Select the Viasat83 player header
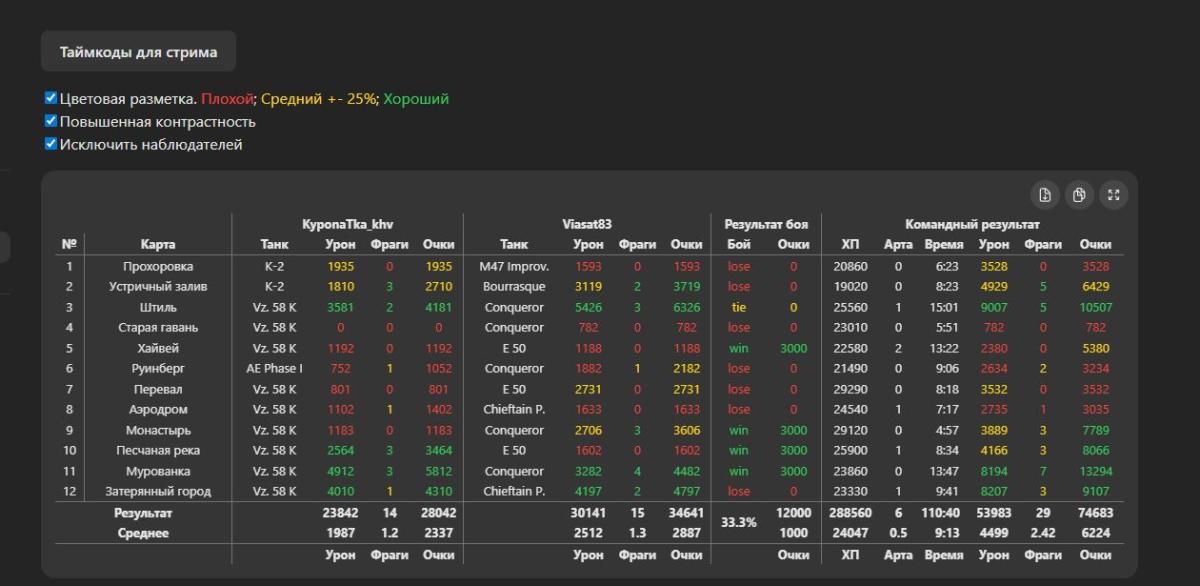The height and width of the screenshot is (586, 1200). coord(587,225)
